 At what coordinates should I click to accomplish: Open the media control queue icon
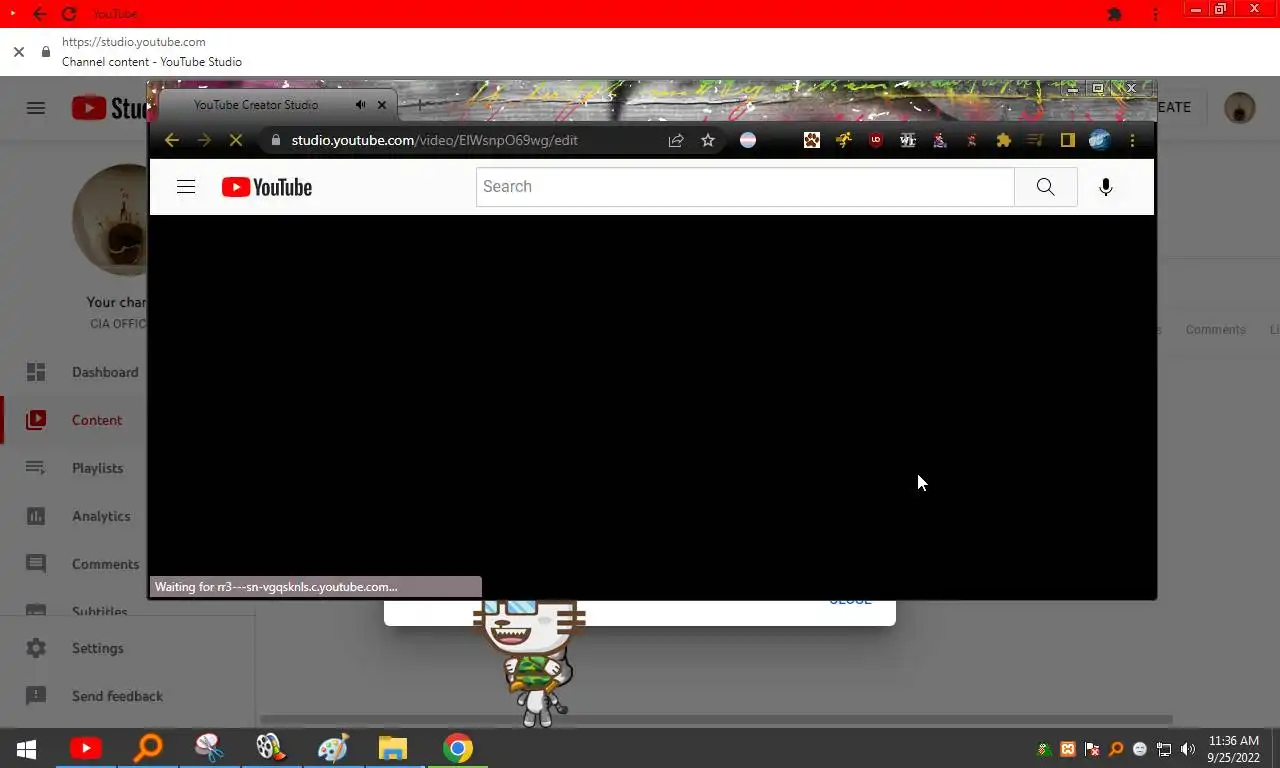pos(1035,140)
